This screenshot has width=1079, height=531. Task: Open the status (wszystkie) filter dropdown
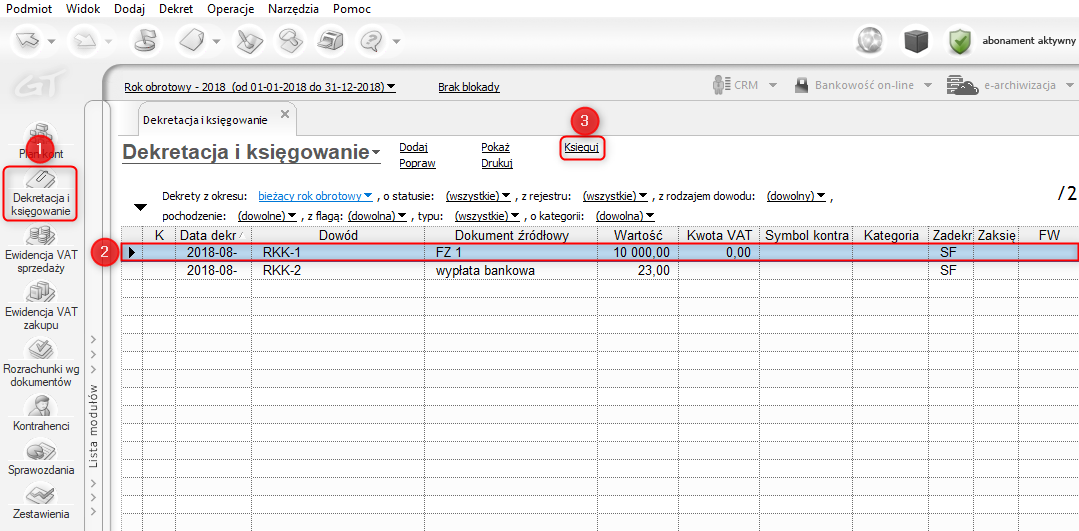[478, 196]
